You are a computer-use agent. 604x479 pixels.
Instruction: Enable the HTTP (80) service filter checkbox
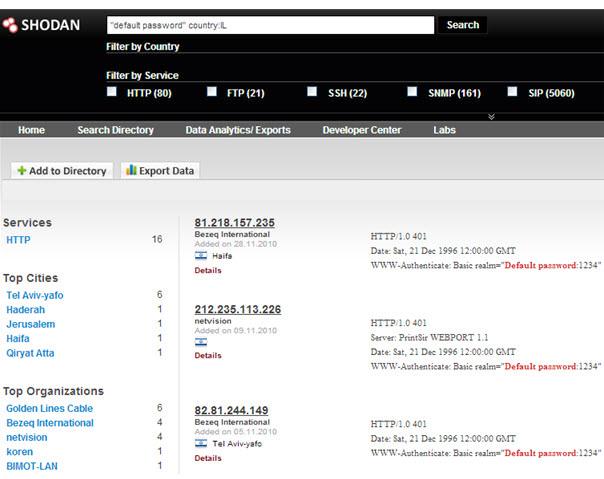click(x=112, y=92)
